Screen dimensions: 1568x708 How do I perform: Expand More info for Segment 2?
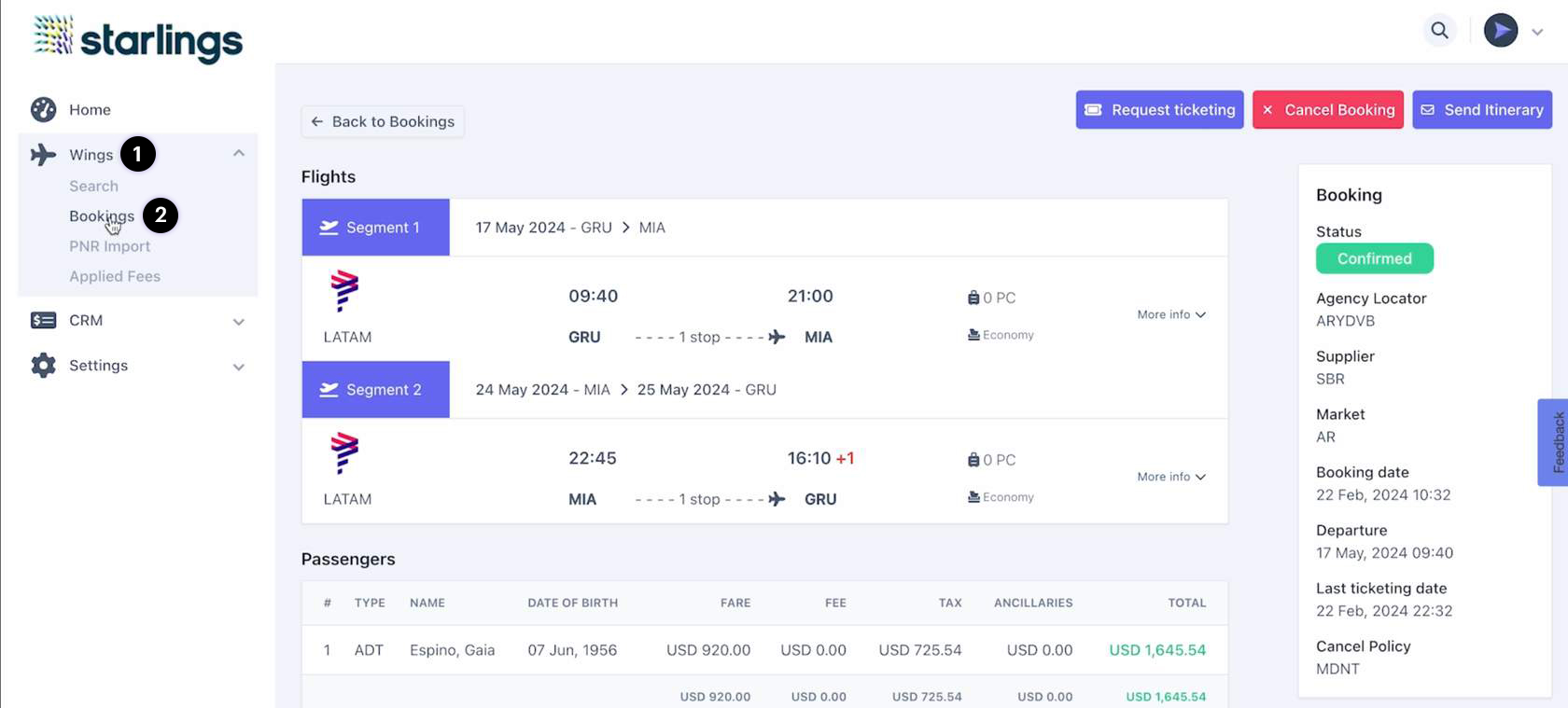coord(1170,478)
